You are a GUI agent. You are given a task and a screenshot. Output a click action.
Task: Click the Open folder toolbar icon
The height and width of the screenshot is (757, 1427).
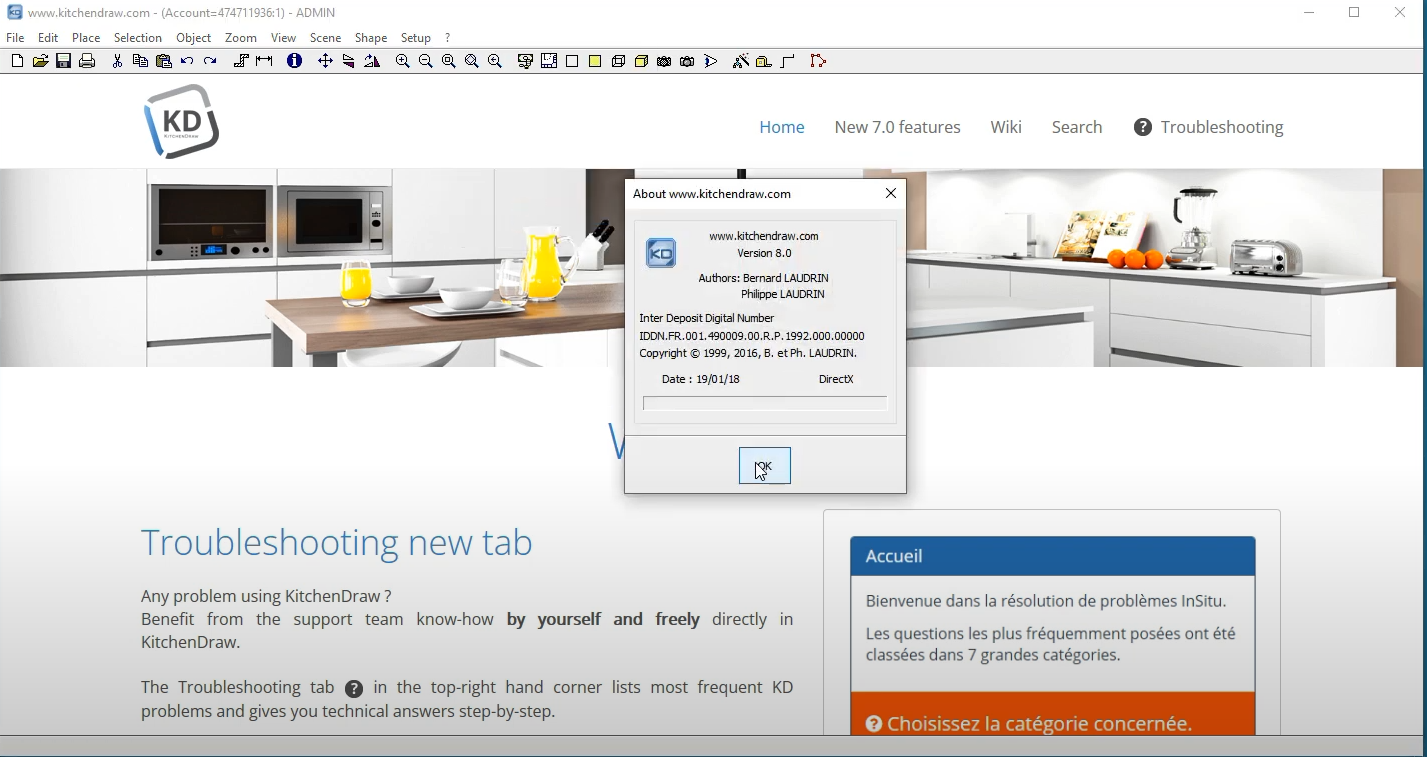(40, 61)
